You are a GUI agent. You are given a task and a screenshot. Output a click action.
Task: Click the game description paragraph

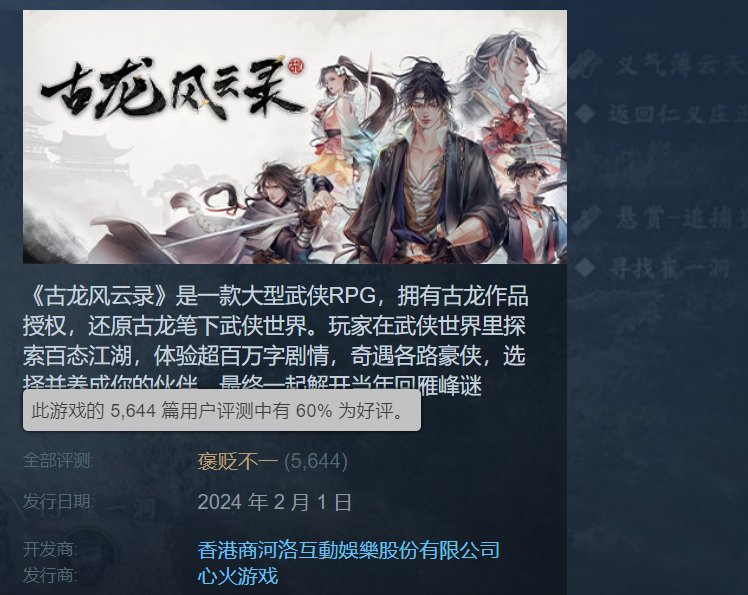[276, 341]
